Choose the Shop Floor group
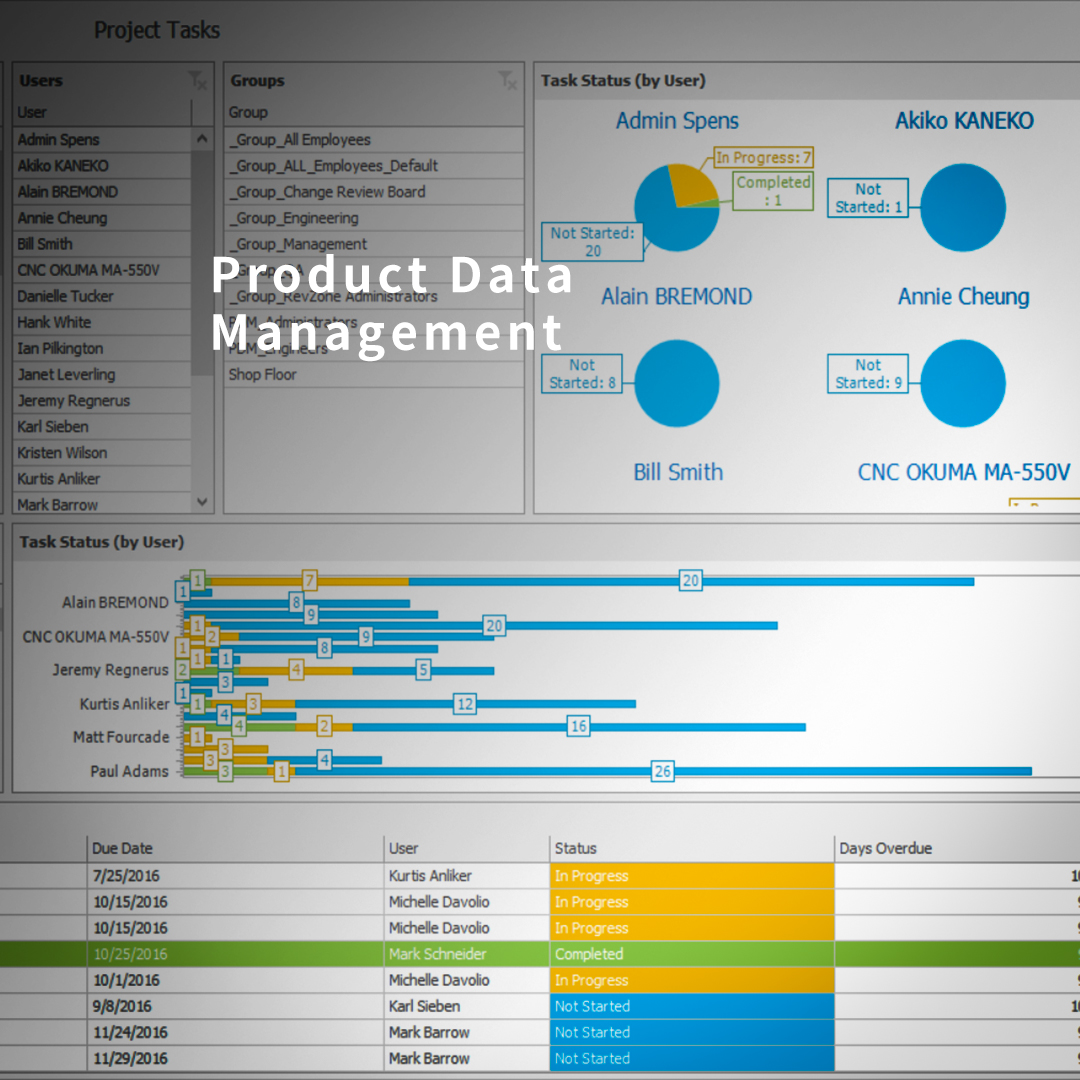The width and height of the screenshot is (1080, 1080). 262,375
